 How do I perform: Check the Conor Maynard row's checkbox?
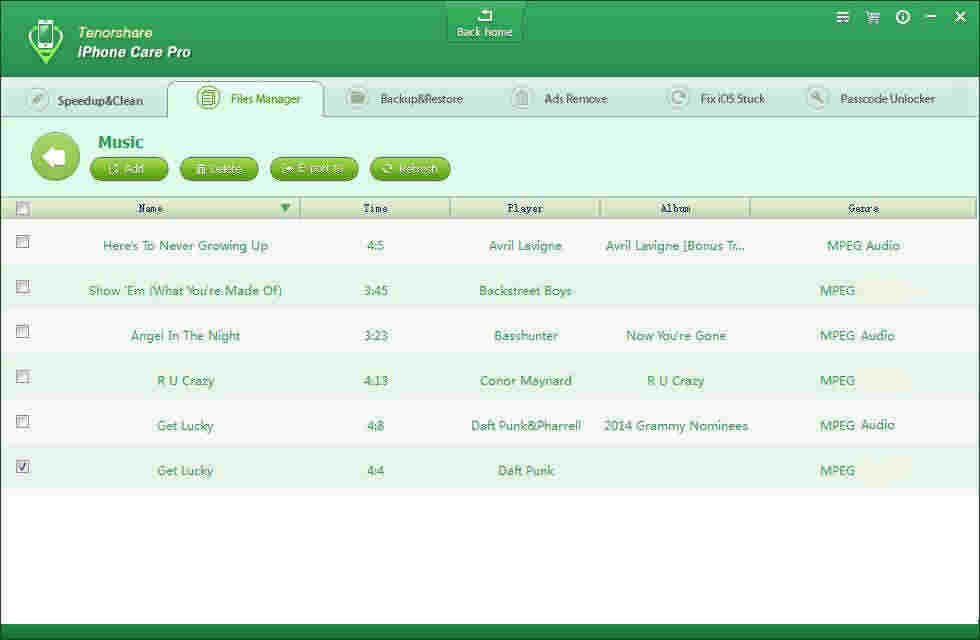pos(23,376)
